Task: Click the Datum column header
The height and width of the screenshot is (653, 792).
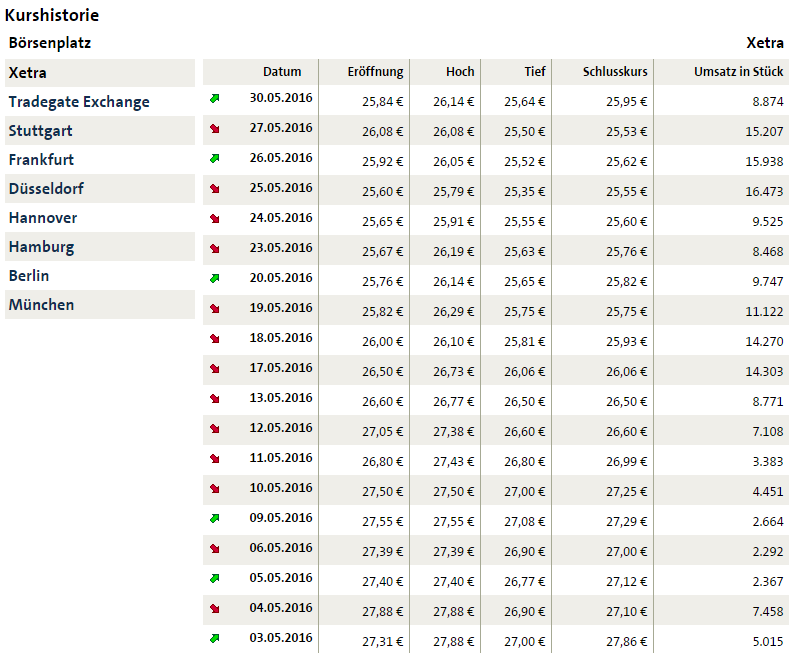Action: [282, 72]
